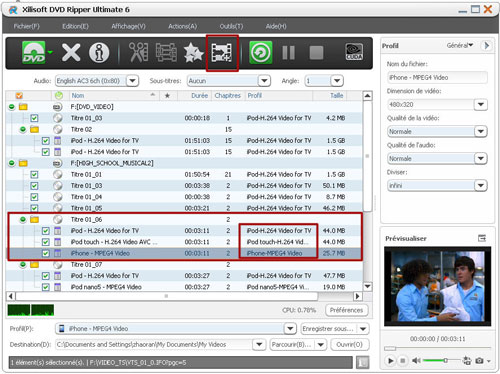Click the add profile film icon
500x374 pixels.
[222, 53]
